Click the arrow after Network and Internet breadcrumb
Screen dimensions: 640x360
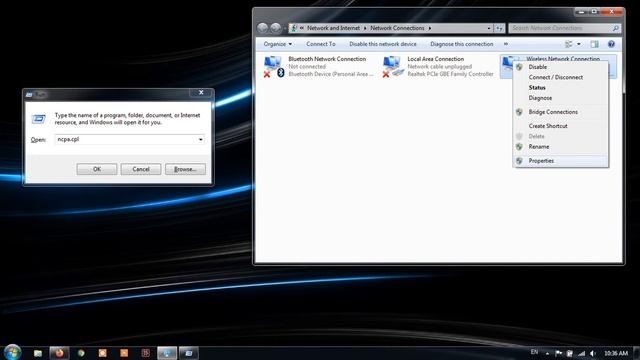(x=365, y=28)
